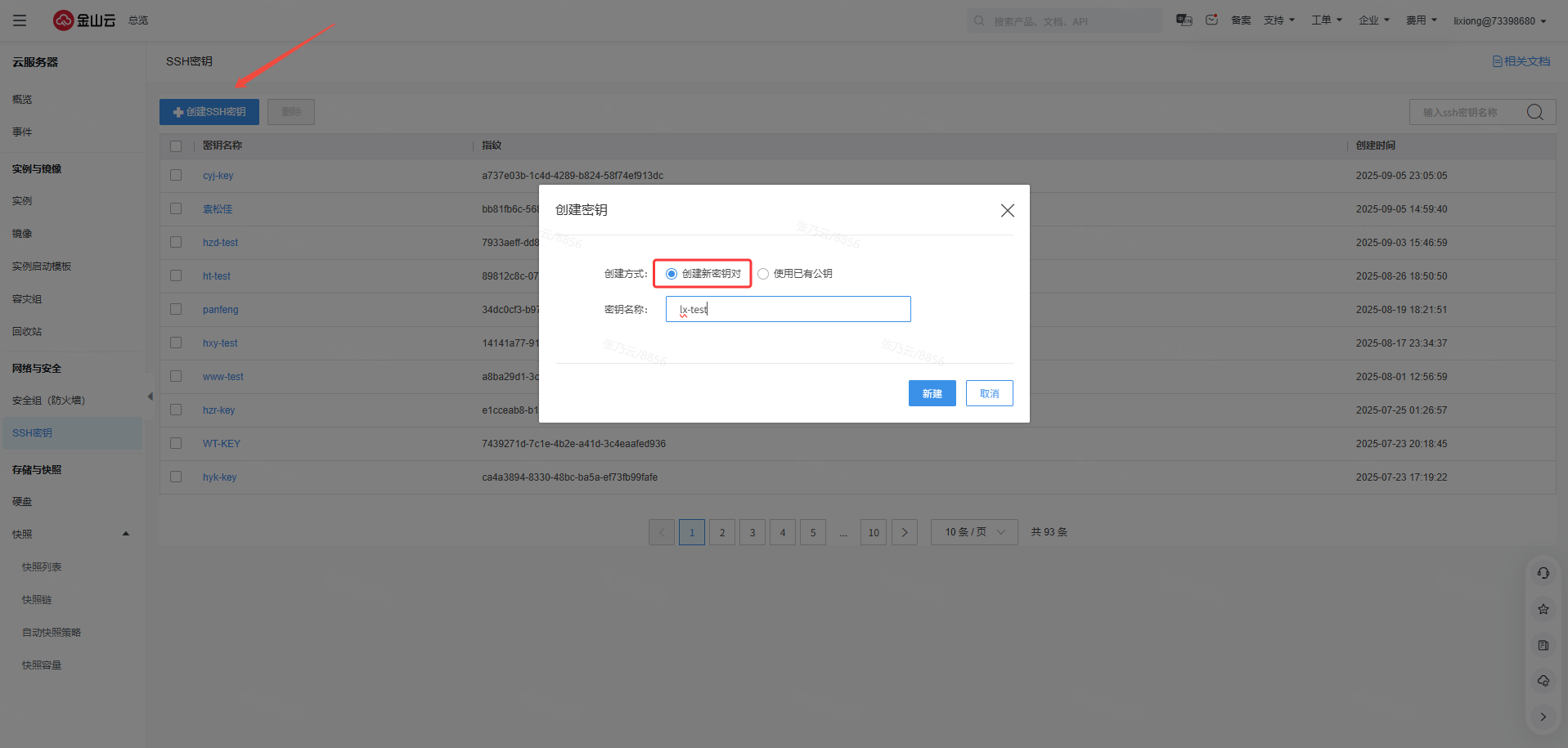
Task: Click 总览 next to the logo
Action: (138, 20)
